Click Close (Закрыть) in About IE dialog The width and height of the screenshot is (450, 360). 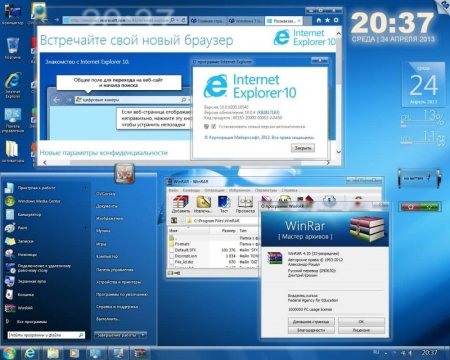pyautogui.click(x=303, y=148)
